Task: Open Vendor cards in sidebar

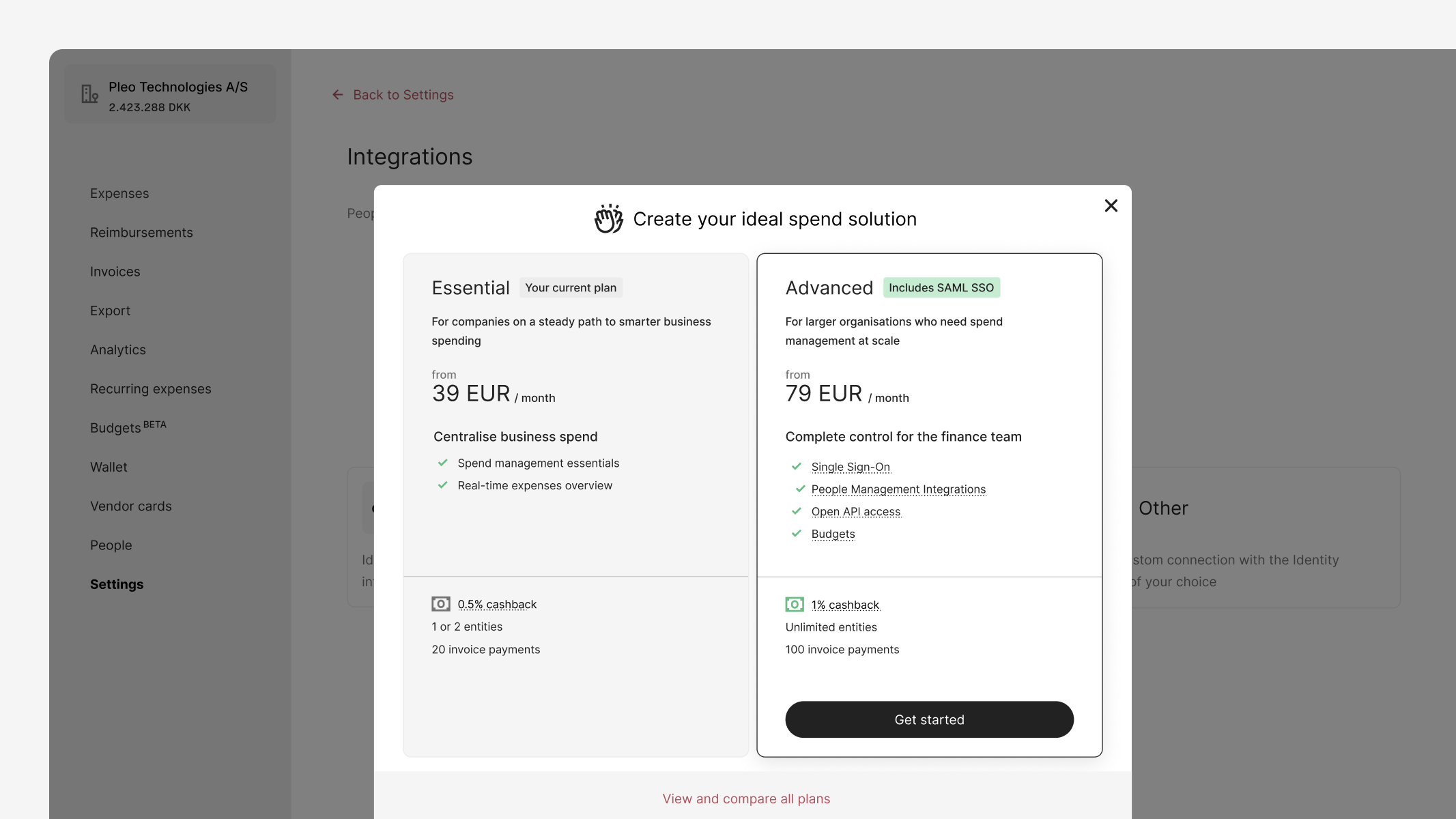Action: point(131,506)
